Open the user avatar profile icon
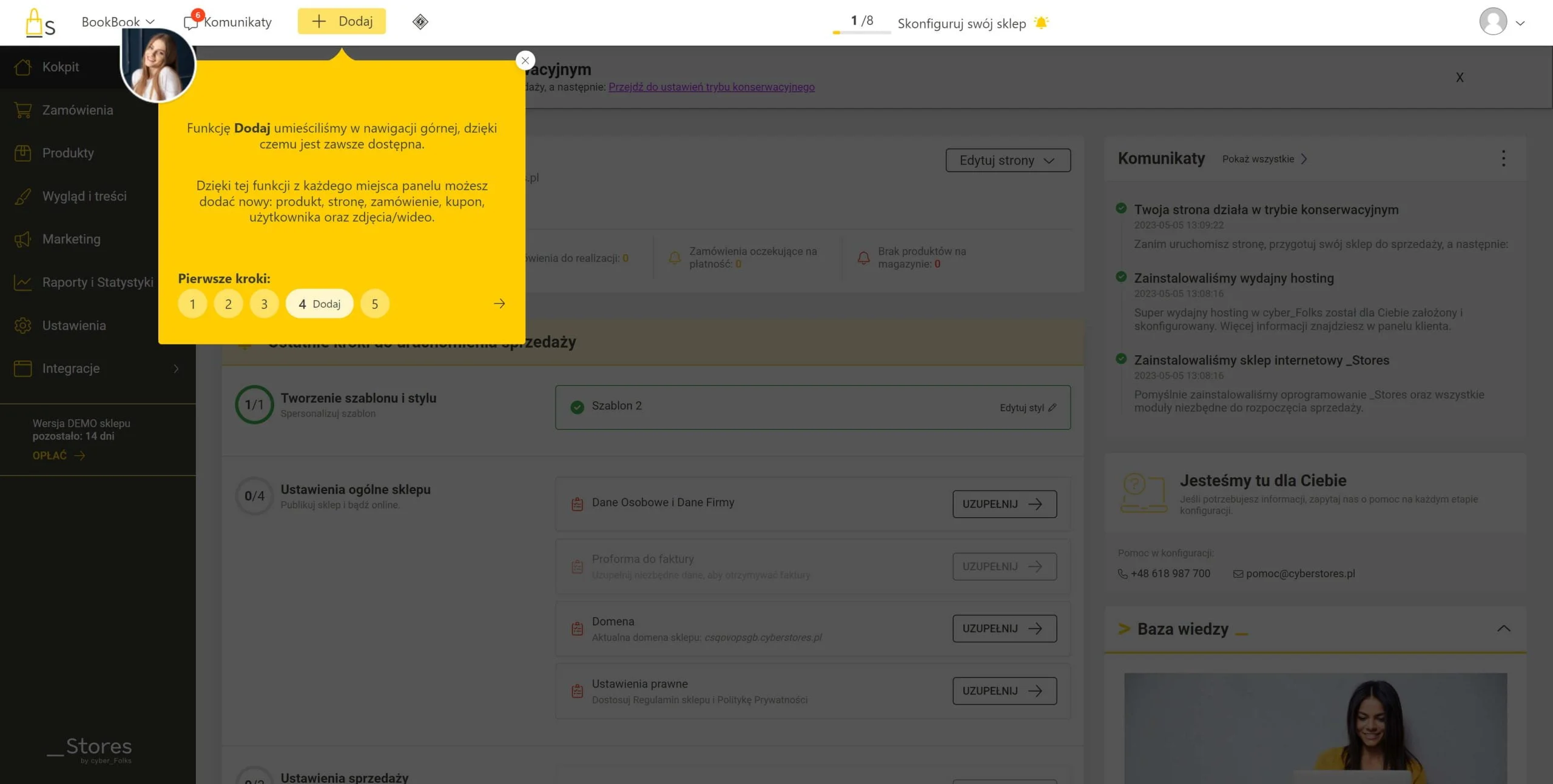The width and height of the screenshot is (1553, 784). 1493,22
